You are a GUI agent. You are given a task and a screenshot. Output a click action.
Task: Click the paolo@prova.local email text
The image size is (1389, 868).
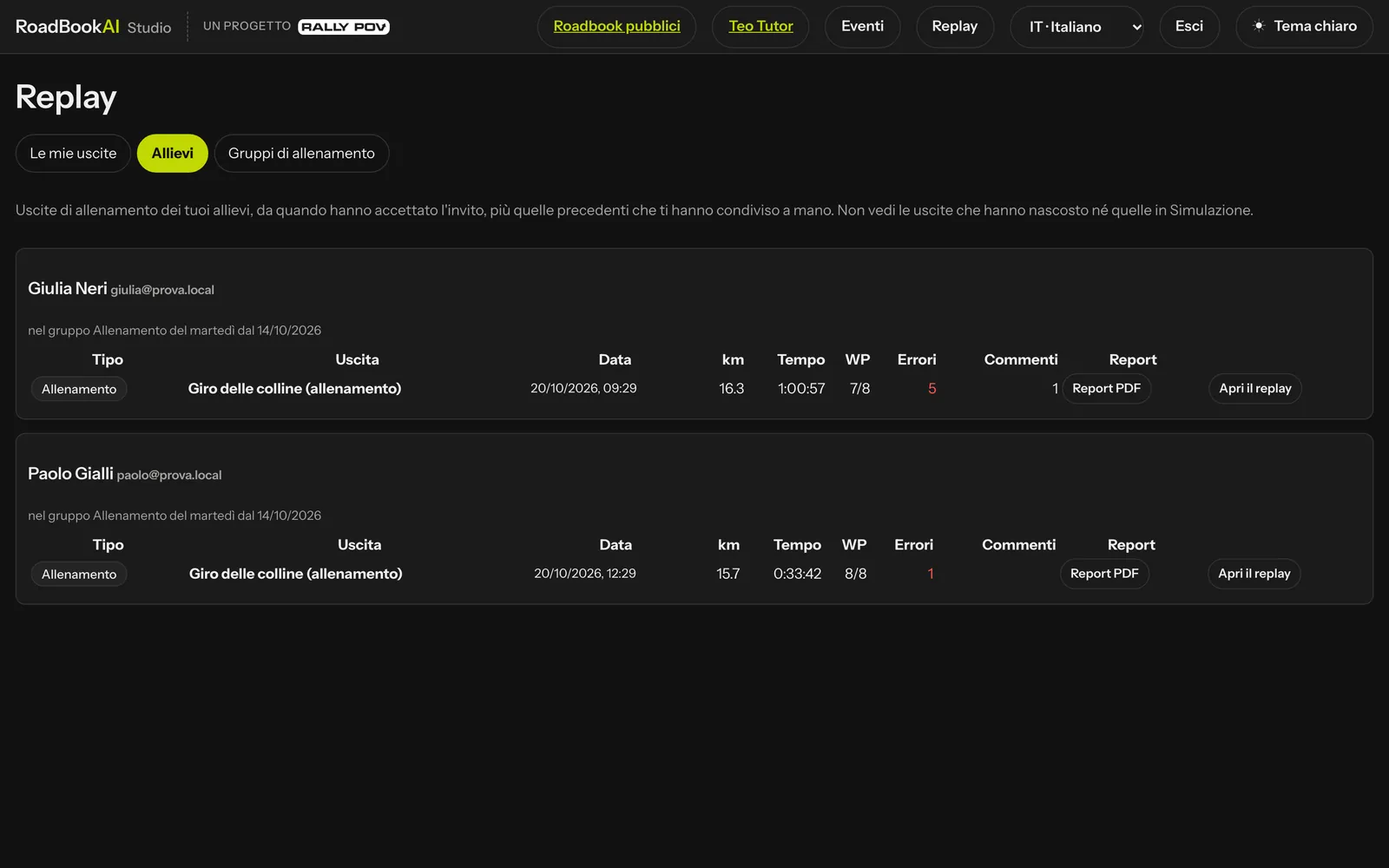pos(169,475)
